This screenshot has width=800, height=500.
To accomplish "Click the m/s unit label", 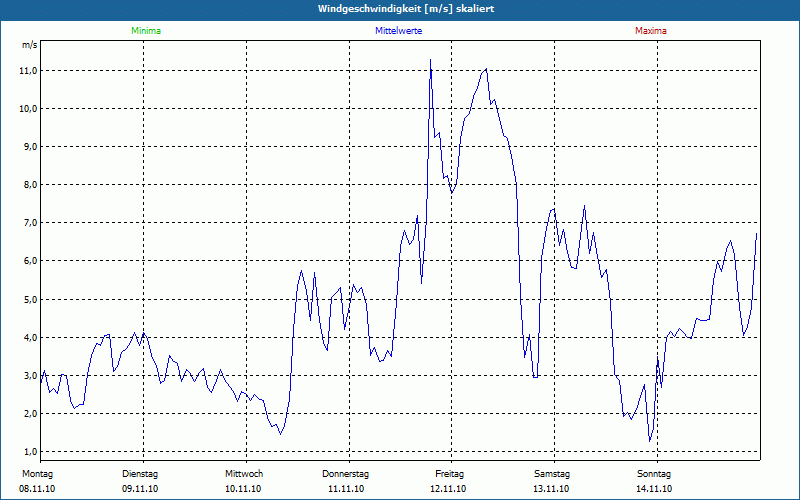I will [30, 45].
